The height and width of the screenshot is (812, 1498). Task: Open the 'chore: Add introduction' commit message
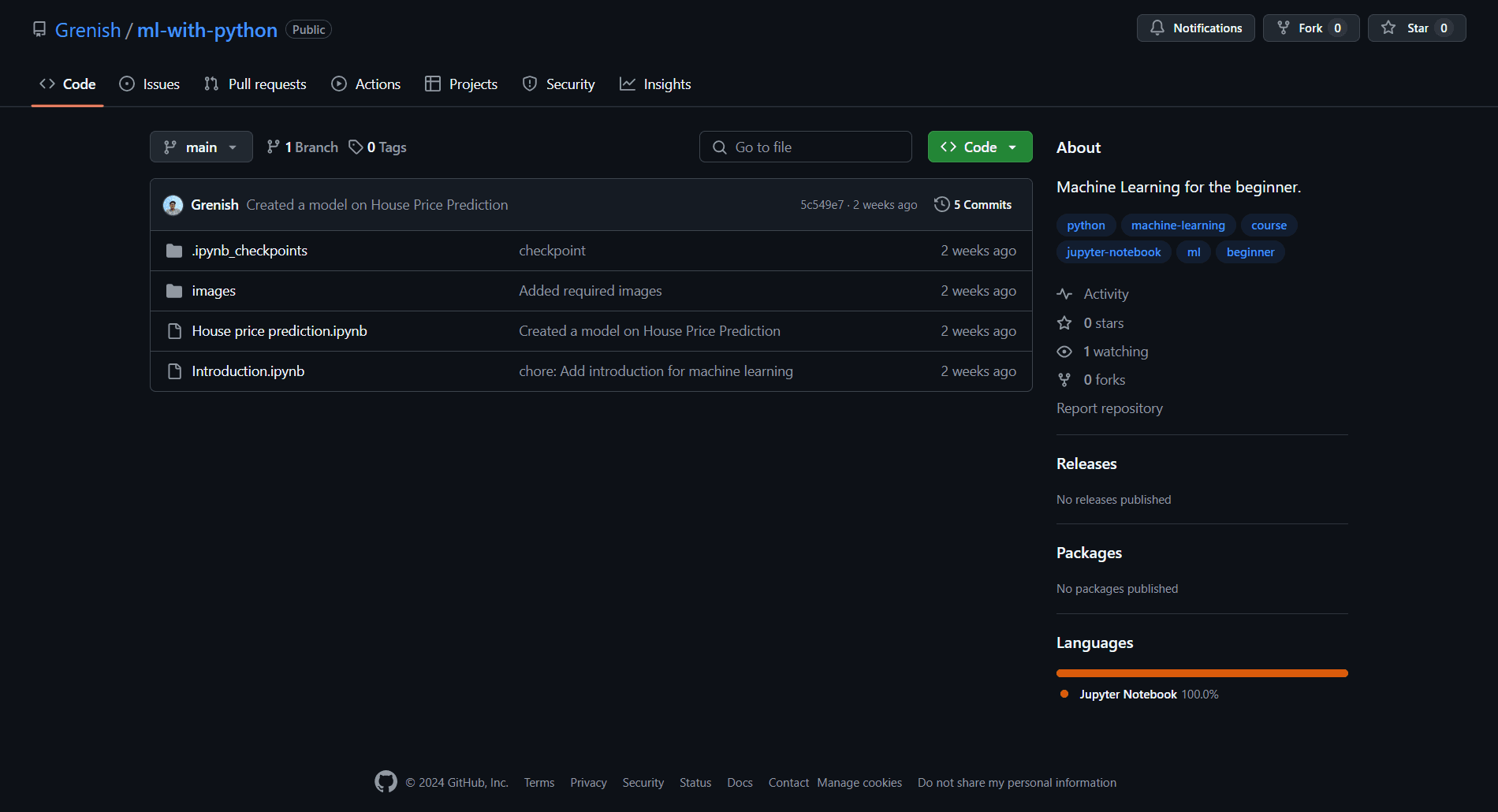pyautogui.click(x=656, y=371)
